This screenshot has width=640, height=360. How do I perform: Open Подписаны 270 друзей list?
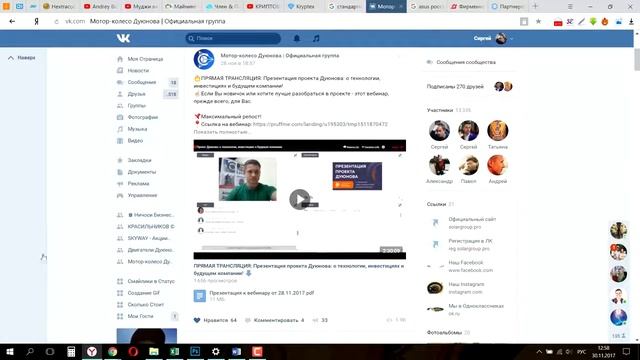coord(455,87)
